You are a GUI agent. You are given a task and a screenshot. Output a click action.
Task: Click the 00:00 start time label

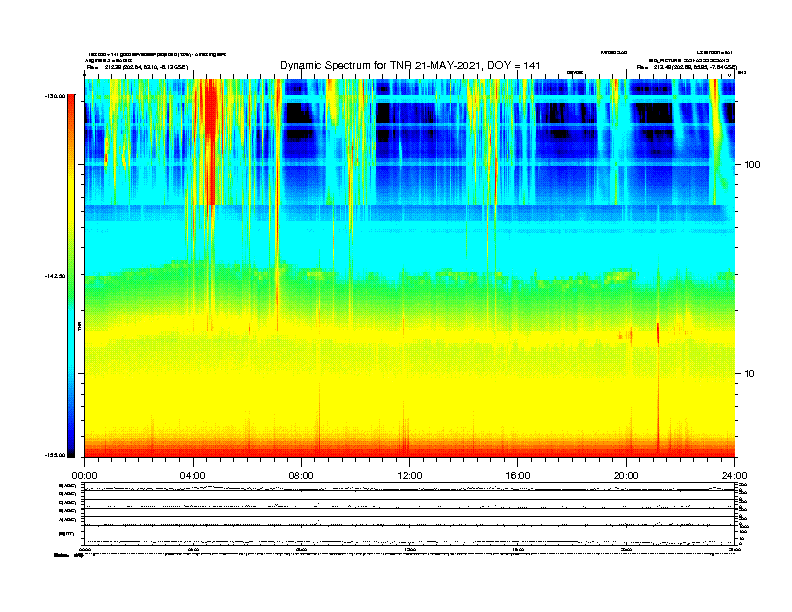click(84, 476)
